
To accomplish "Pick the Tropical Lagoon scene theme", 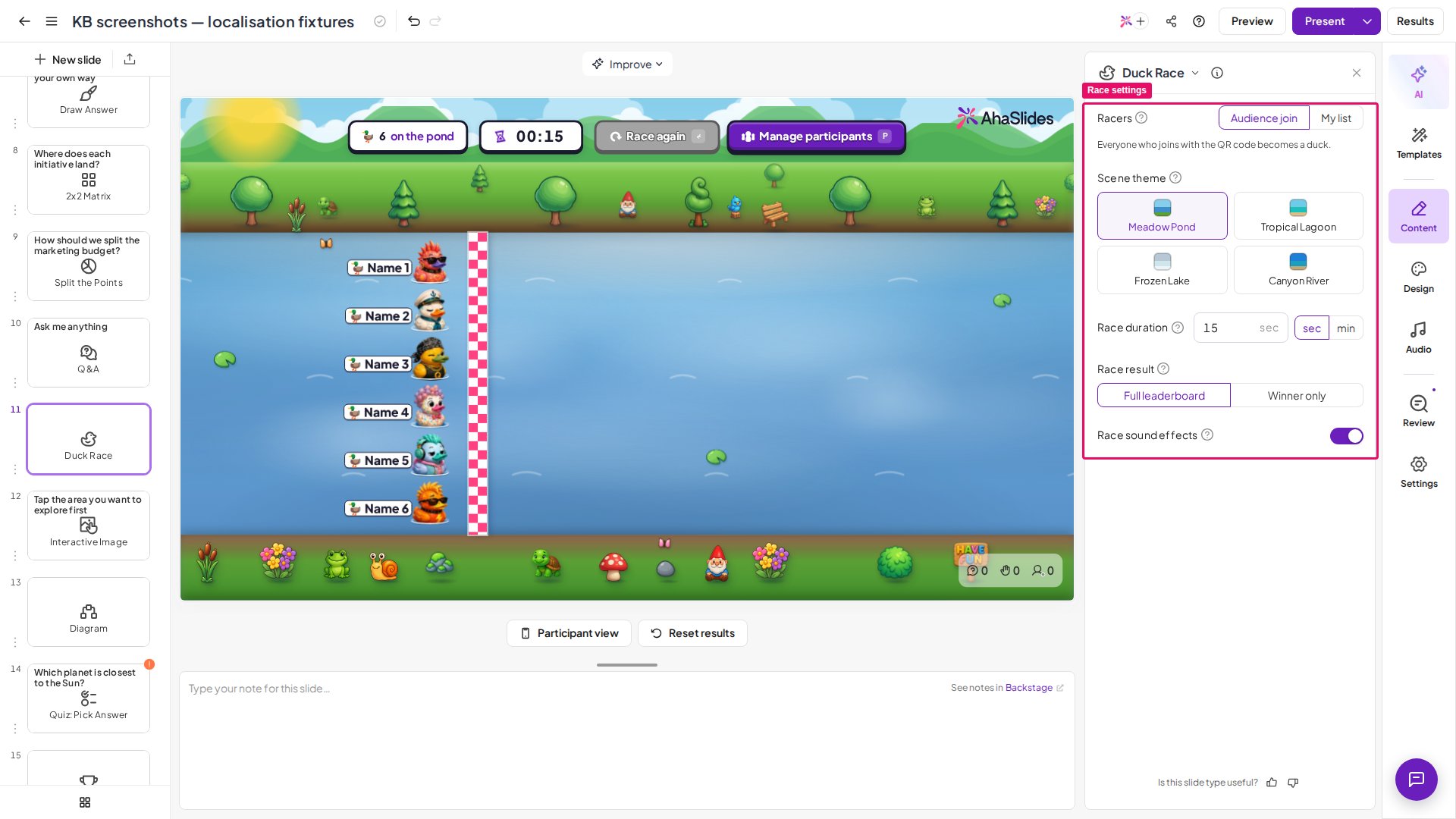I will click(x=1298, y=216).
